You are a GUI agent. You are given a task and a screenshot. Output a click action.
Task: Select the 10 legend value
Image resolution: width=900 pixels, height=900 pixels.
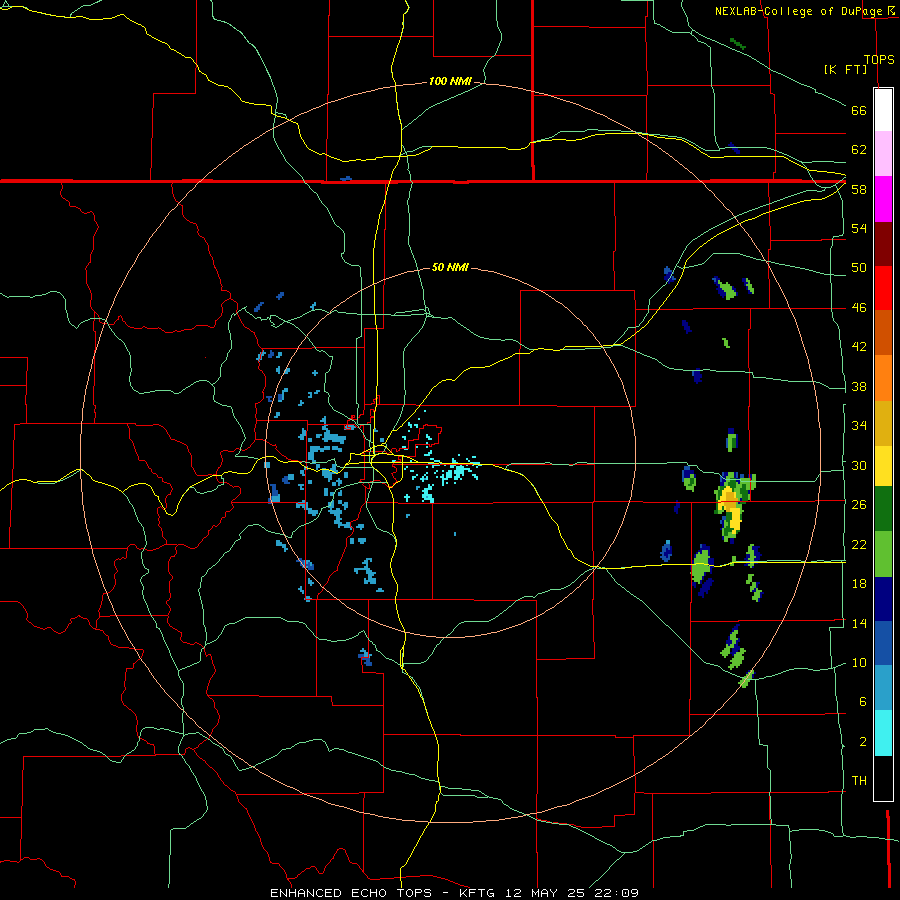click(x=859, y=662)
